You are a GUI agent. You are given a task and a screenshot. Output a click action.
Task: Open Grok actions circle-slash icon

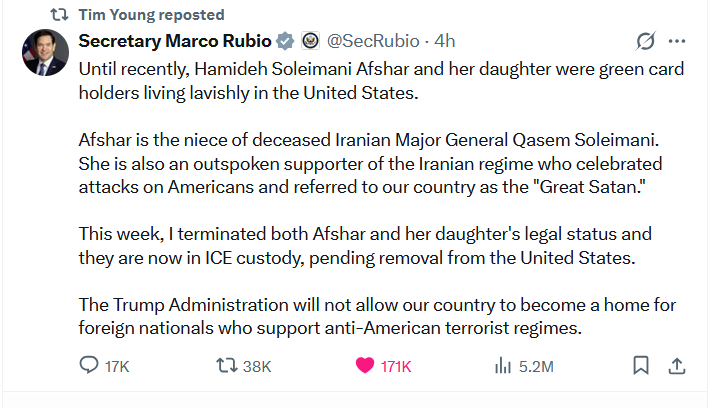click(645, 42)
